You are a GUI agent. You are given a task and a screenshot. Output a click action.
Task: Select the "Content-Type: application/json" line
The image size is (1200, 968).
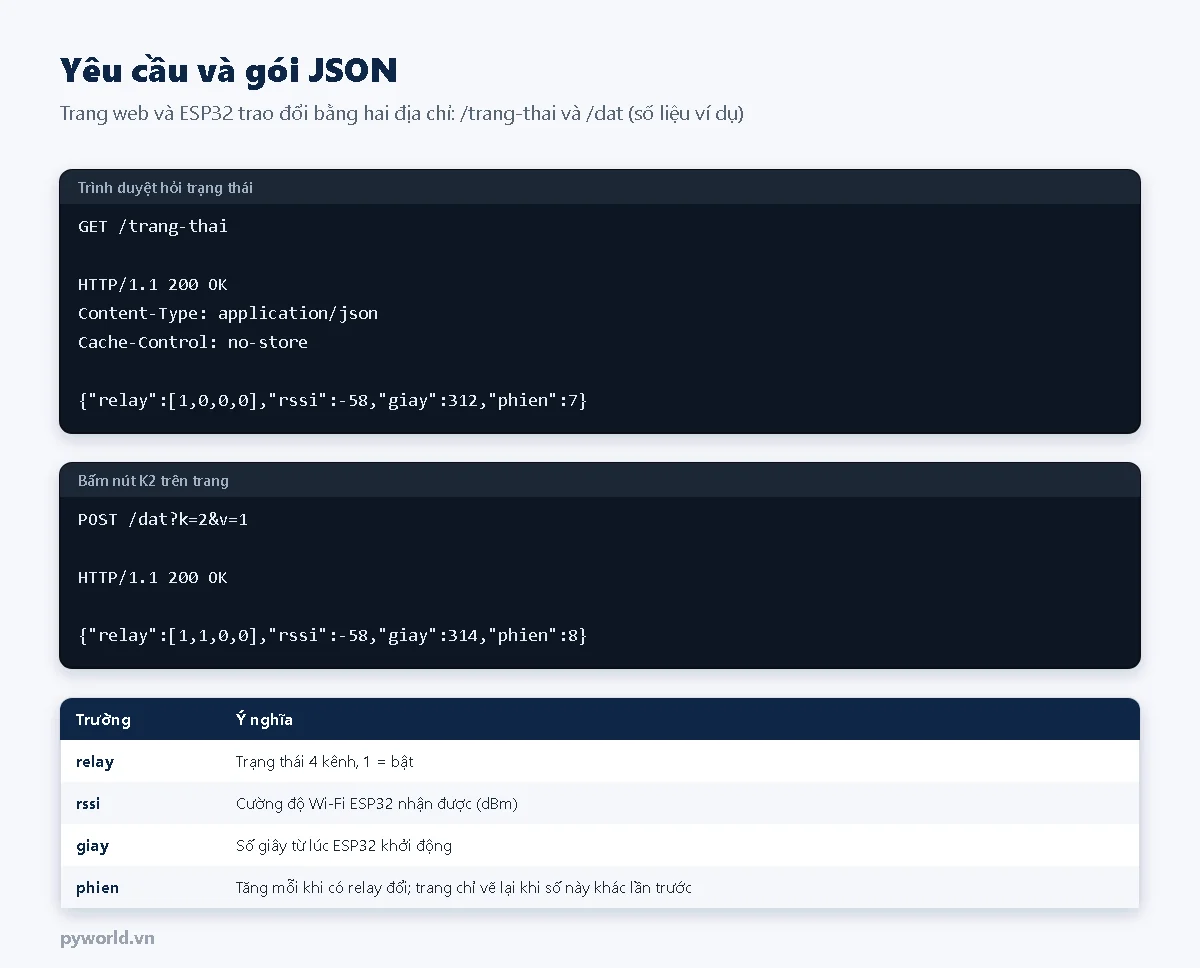coord(228,313)
